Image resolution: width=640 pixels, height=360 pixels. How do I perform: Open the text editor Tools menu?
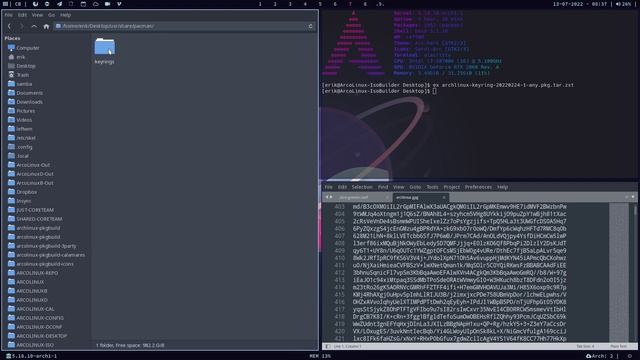tap(432, 187)
